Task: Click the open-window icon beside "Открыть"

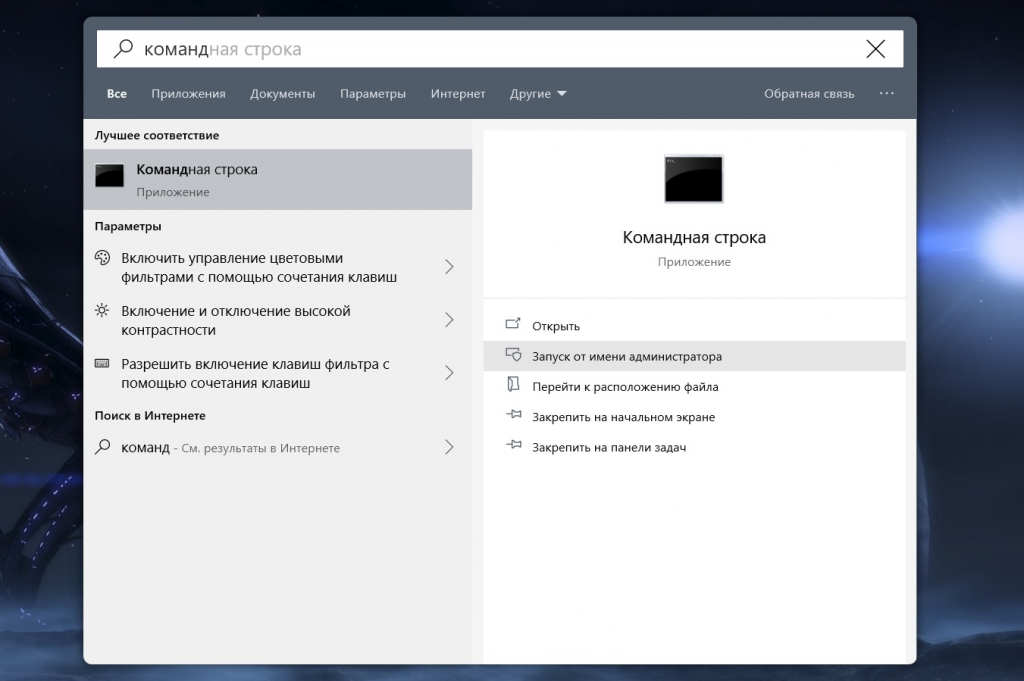Action: coord(513,324)
